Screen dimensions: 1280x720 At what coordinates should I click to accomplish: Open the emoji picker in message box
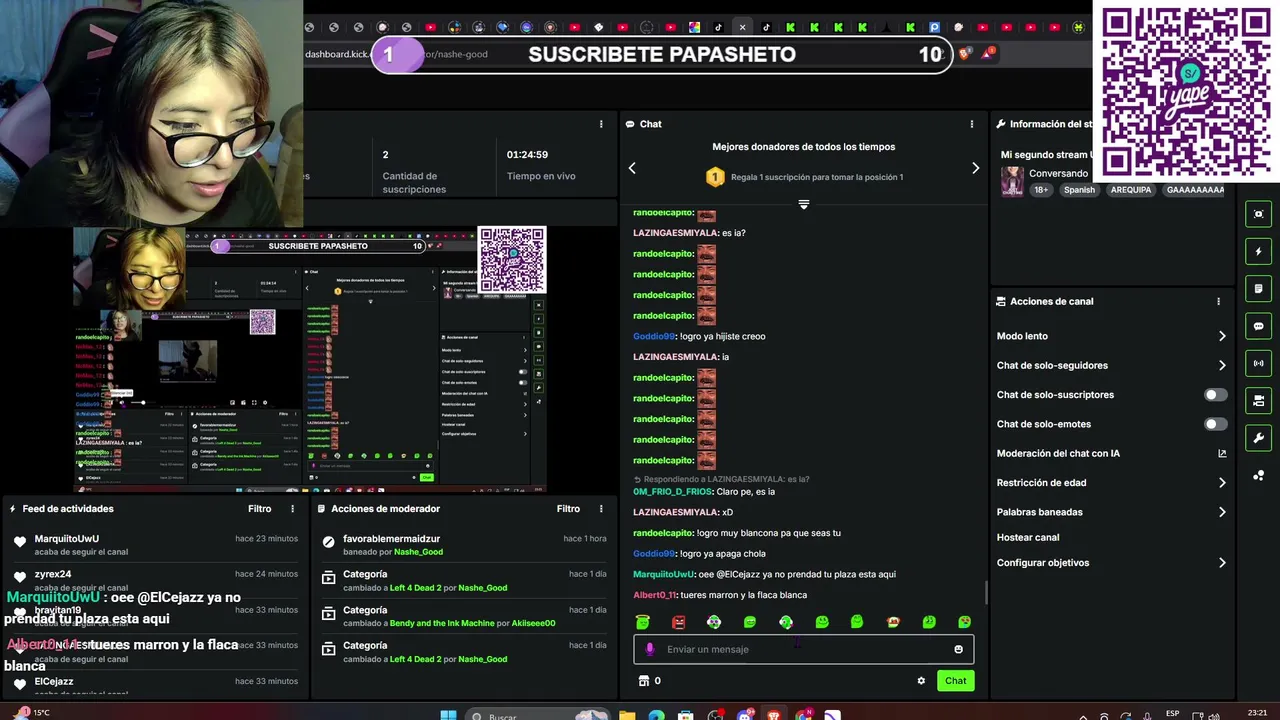click(958, 649)
